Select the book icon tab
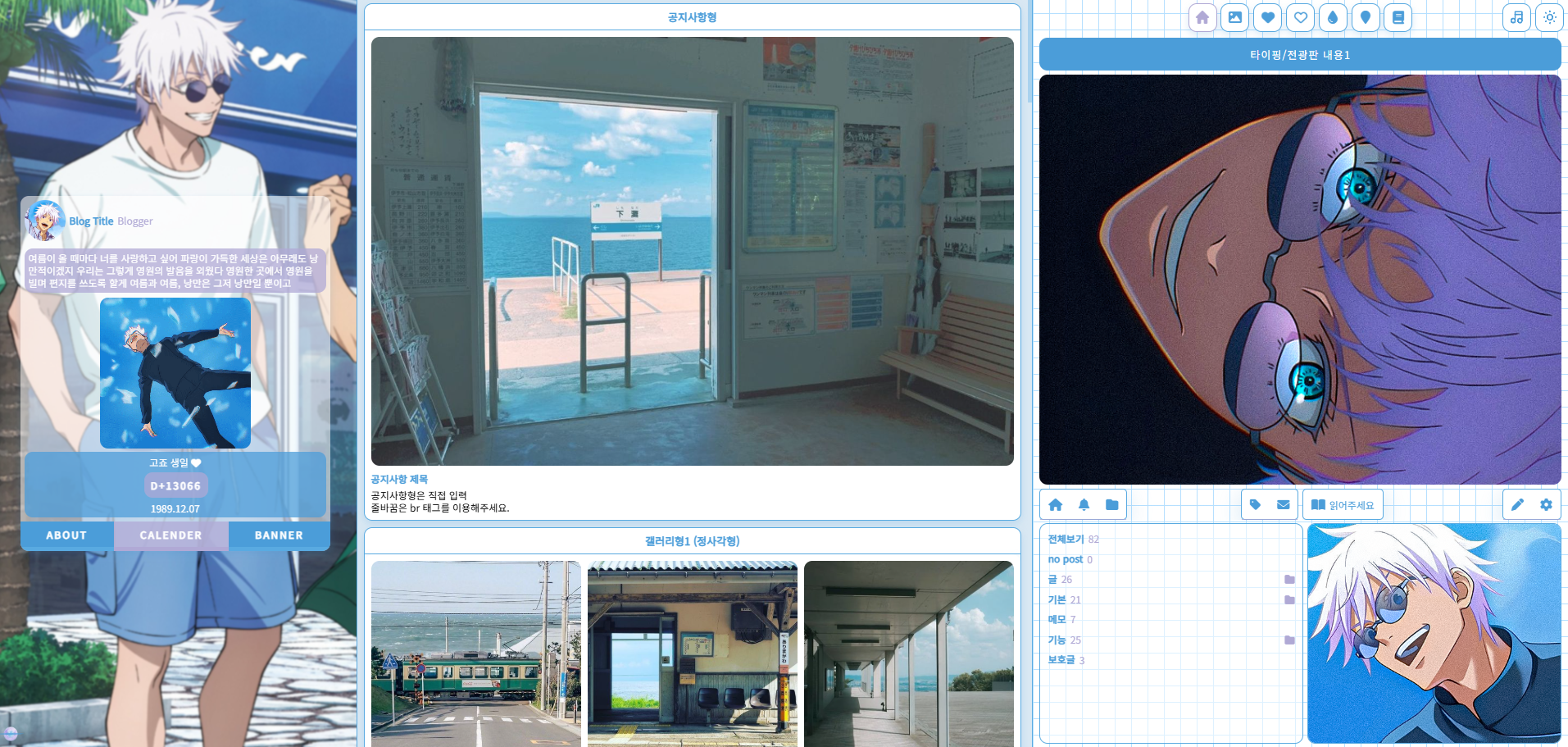The height and width of the screenshot is (747, 1568). click(x=1398, y=17)
